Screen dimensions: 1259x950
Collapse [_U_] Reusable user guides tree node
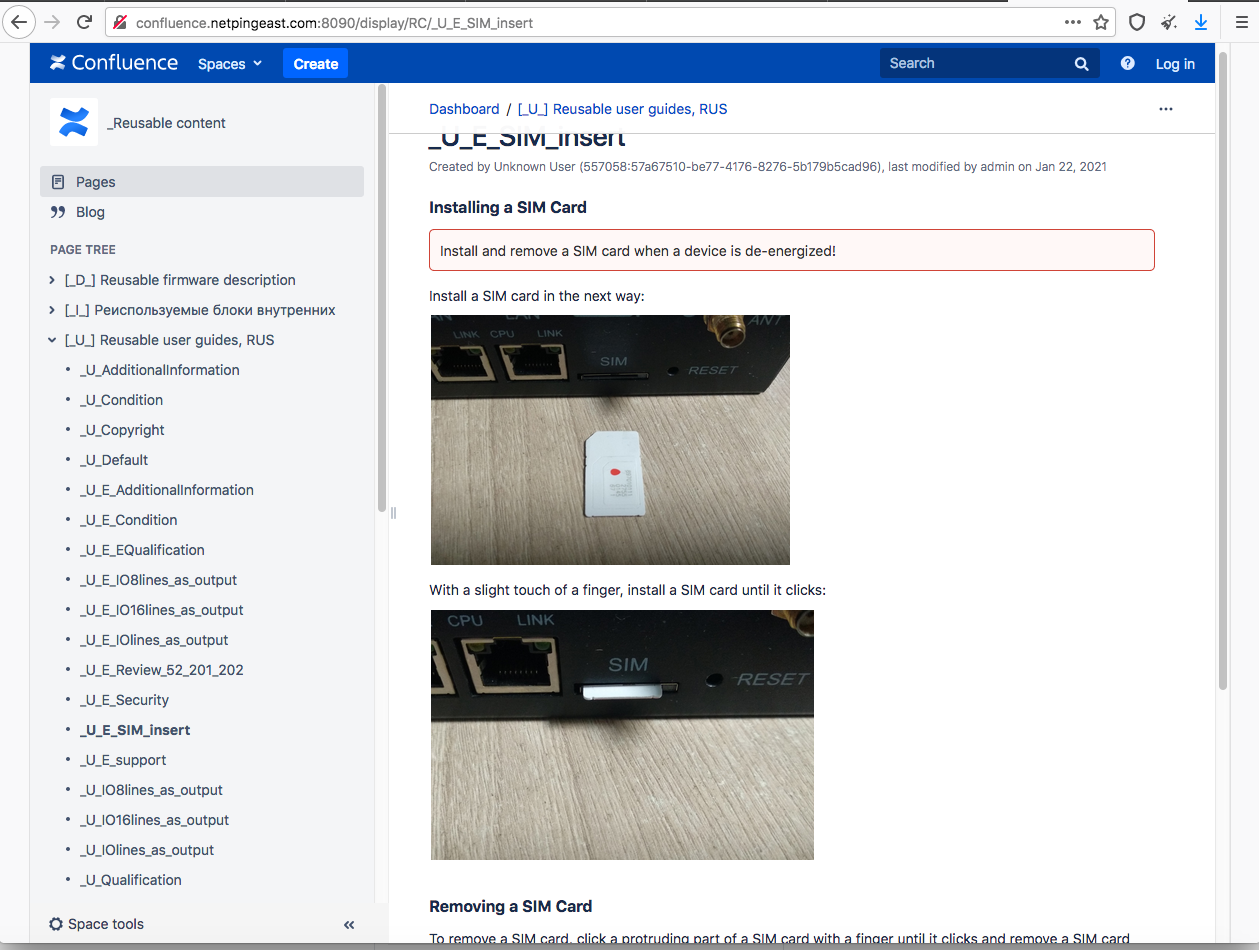click(52, 340)
